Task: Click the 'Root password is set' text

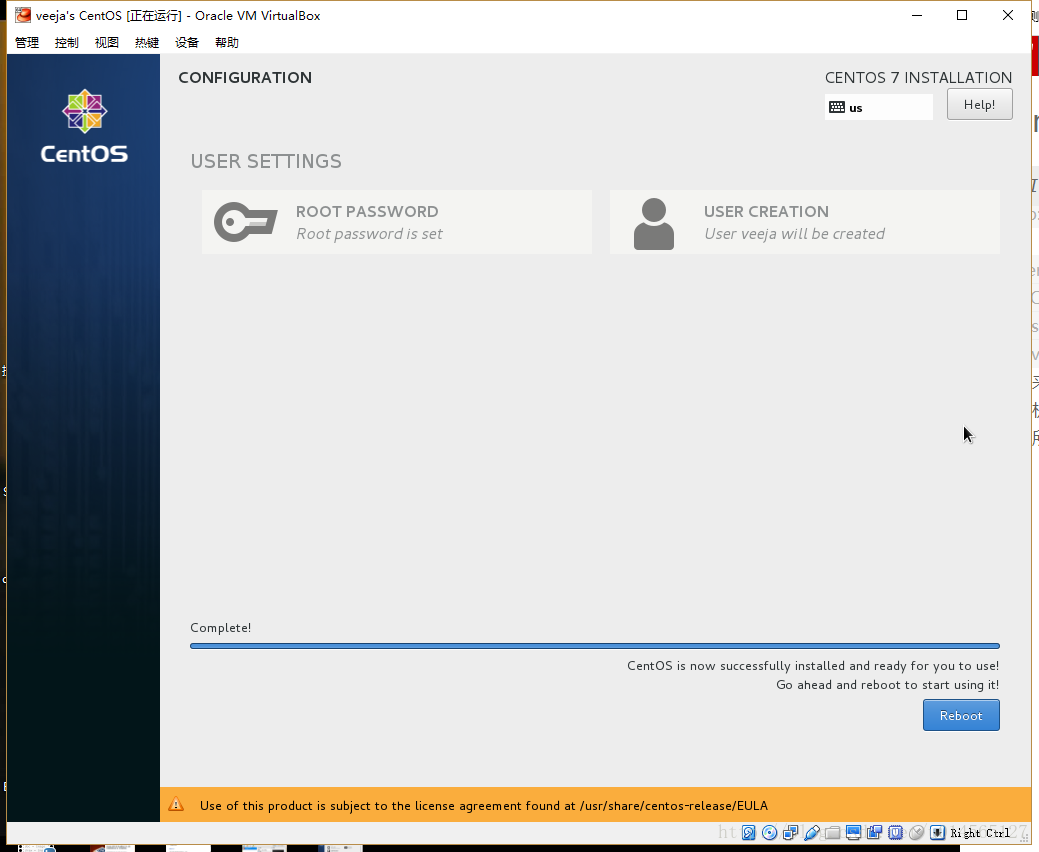Action: pos(369,234)
